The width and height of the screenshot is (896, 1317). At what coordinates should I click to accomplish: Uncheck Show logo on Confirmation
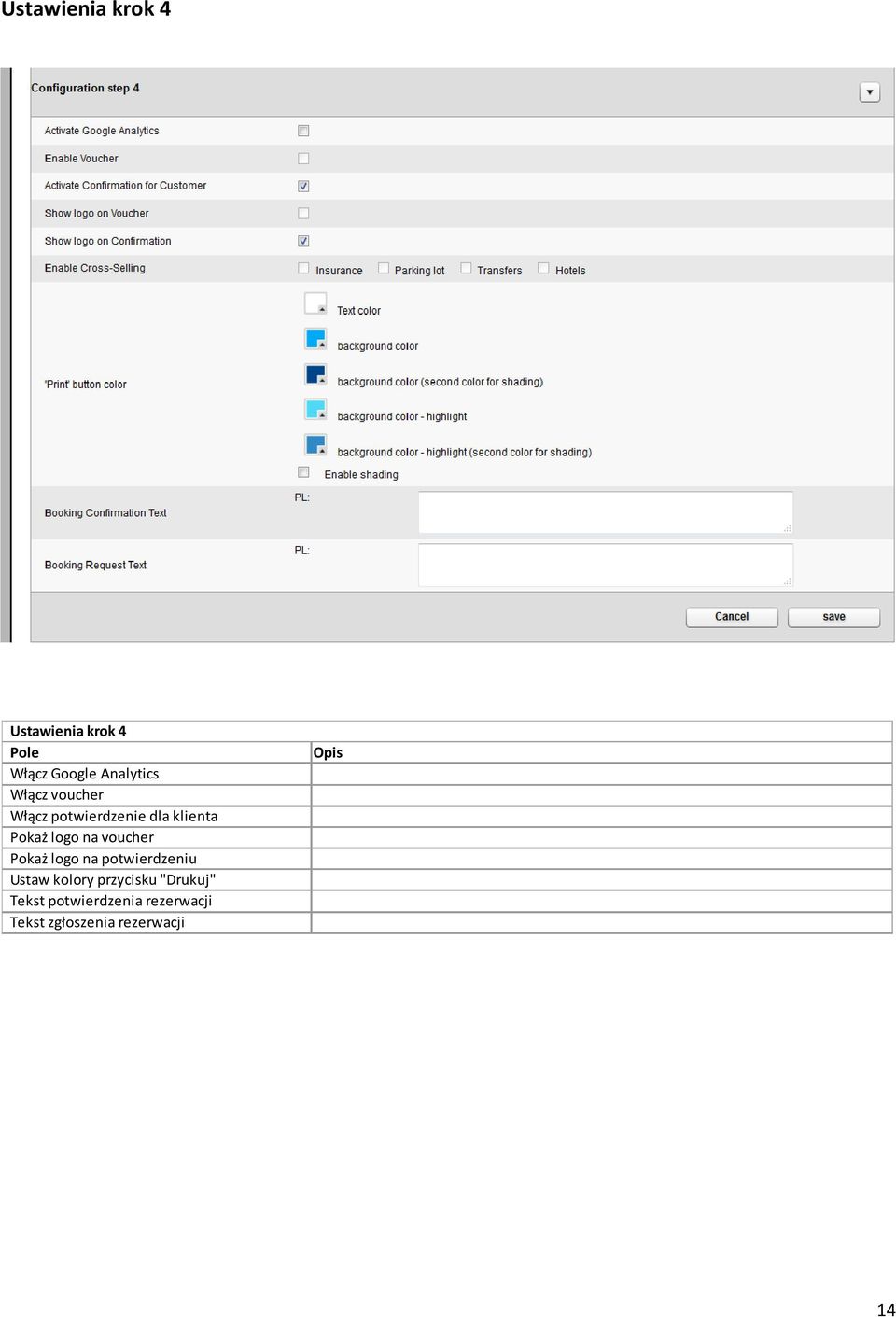pyautogui.click(x=303, y=241)
